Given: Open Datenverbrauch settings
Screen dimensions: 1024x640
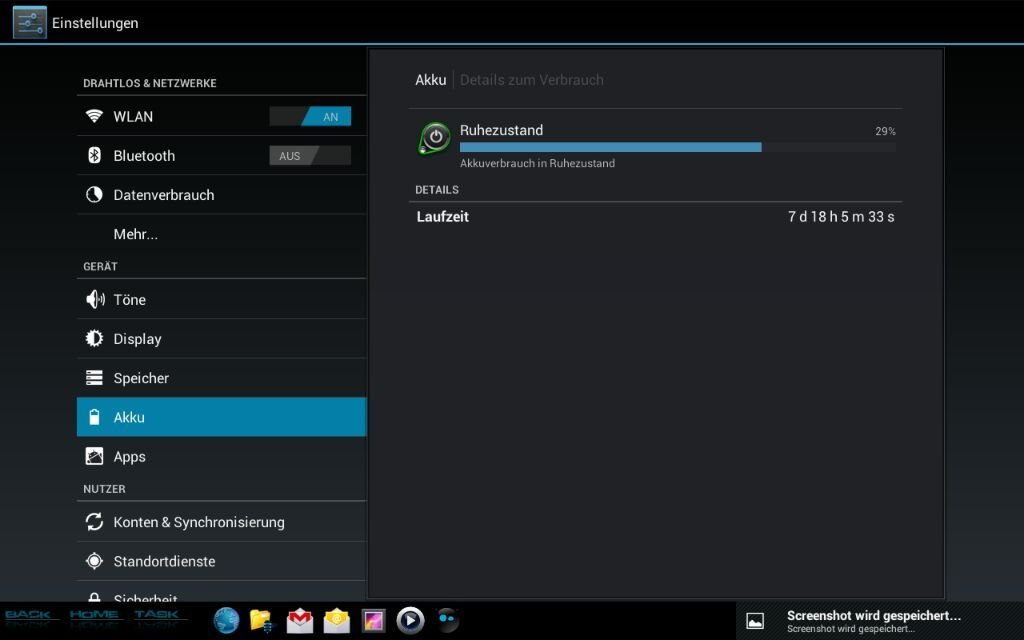Looking at the screenshot, I should click(x=221, y=195).
